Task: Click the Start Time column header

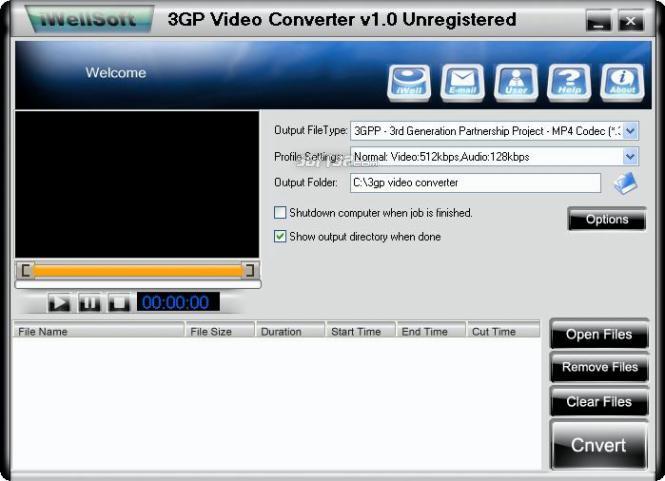Action: [360, 332]
